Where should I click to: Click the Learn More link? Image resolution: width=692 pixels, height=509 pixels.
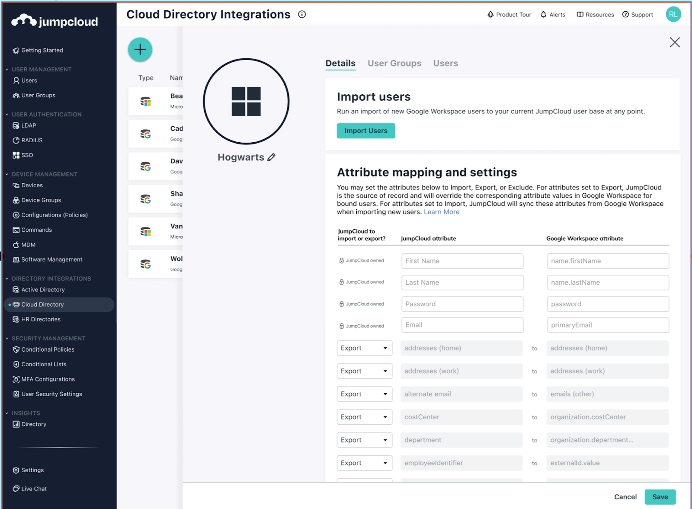(x=441, y=212)
